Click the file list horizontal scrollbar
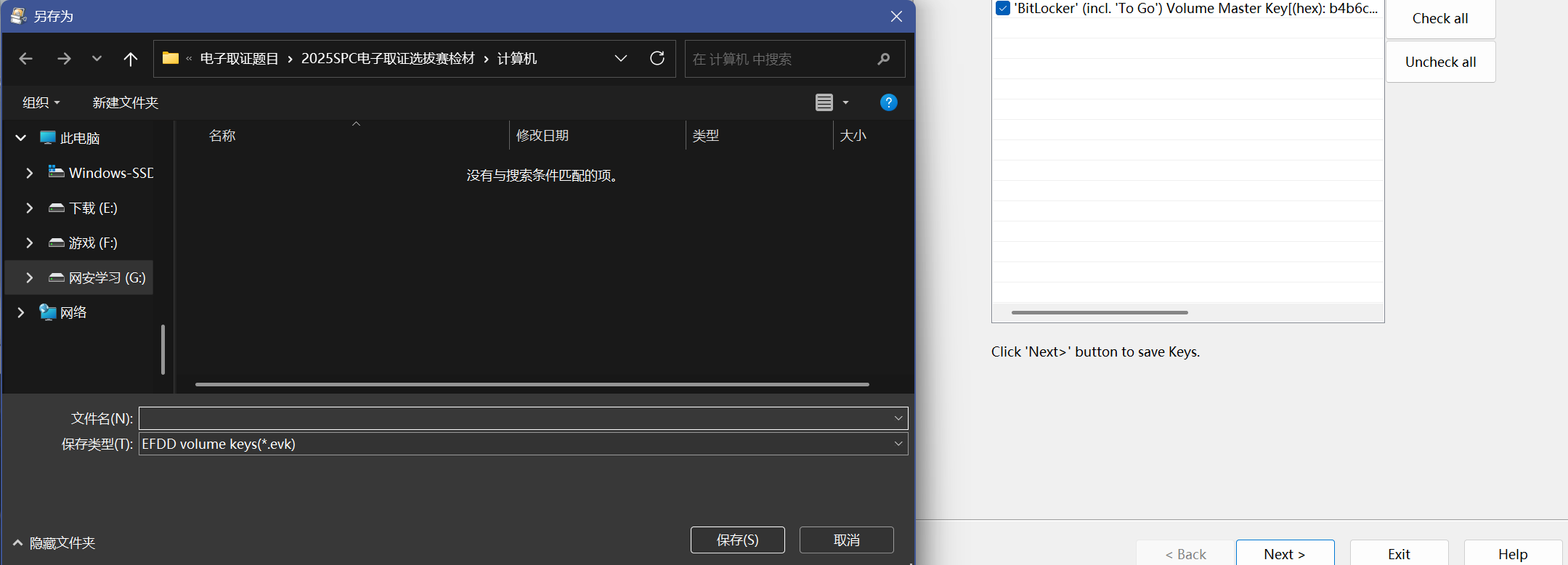 click(x=532, y=384)
